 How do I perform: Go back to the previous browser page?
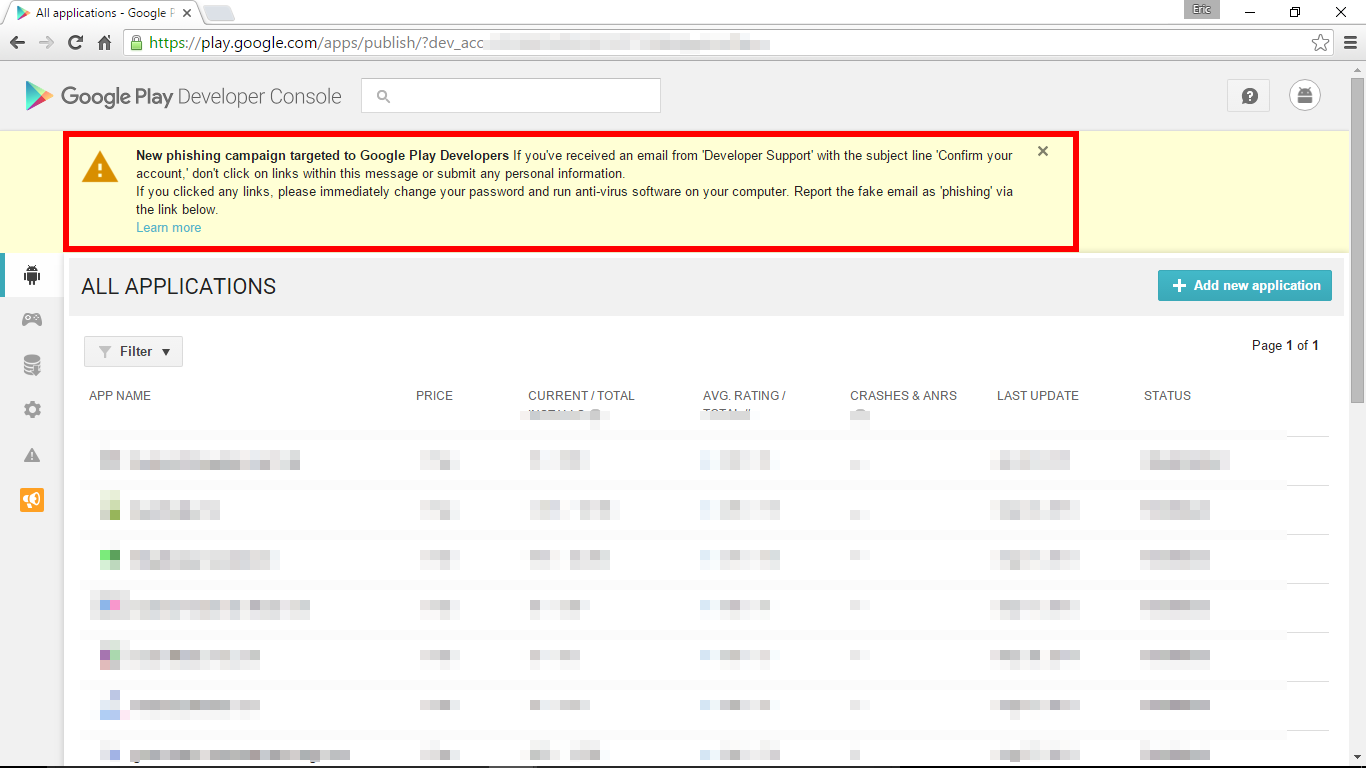pyautogui.click(x=17, y=43)
